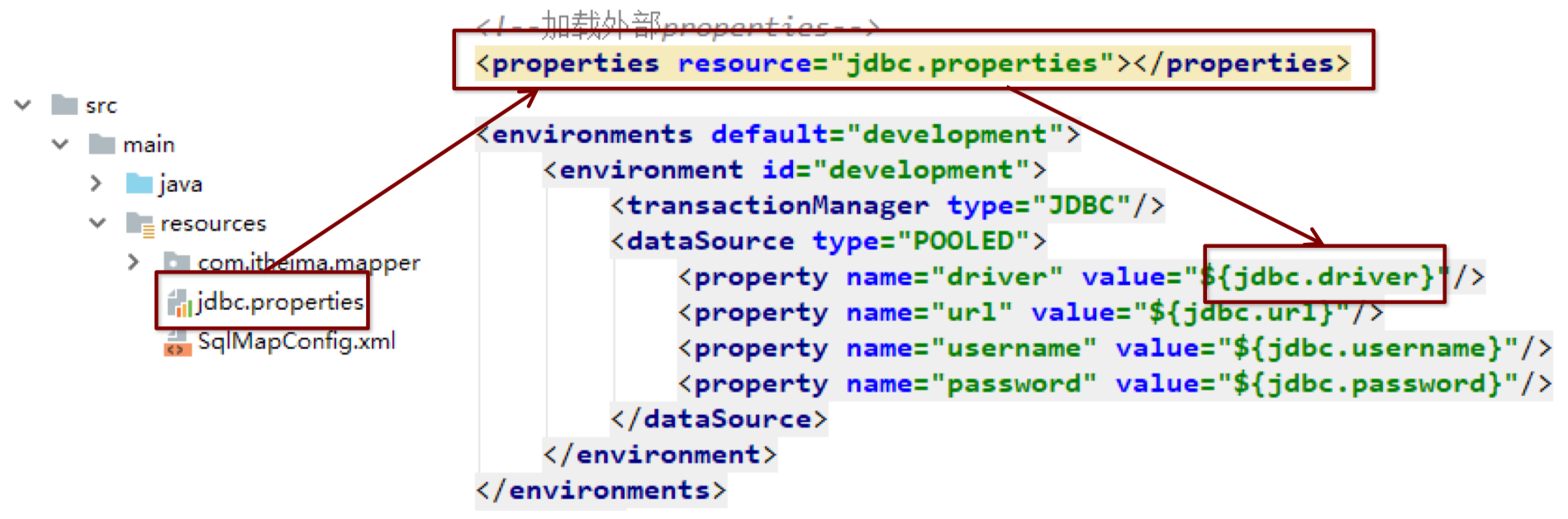The height and width of the screenshot is (519, 1568).
Task: Collapse the main folder using its chevron
Action: pyautogui.click(x=60, y=145)
